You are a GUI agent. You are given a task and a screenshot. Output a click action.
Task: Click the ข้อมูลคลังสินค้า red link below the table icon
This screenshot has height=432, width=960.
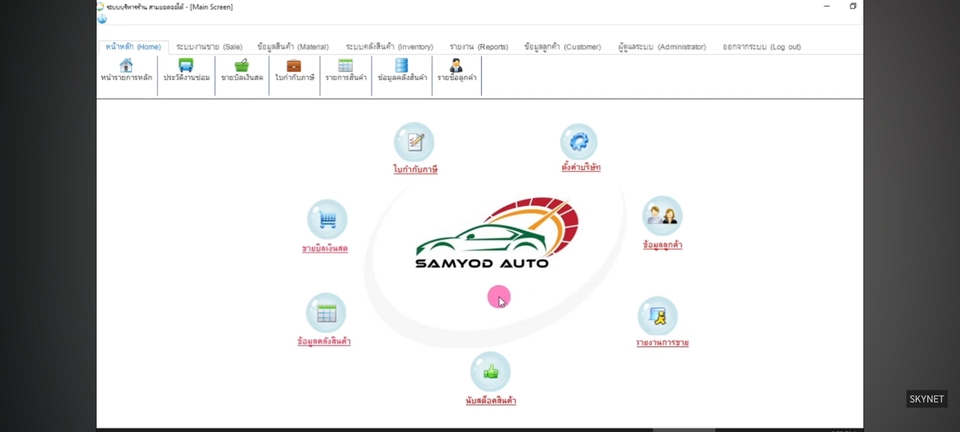coord(324,342)
